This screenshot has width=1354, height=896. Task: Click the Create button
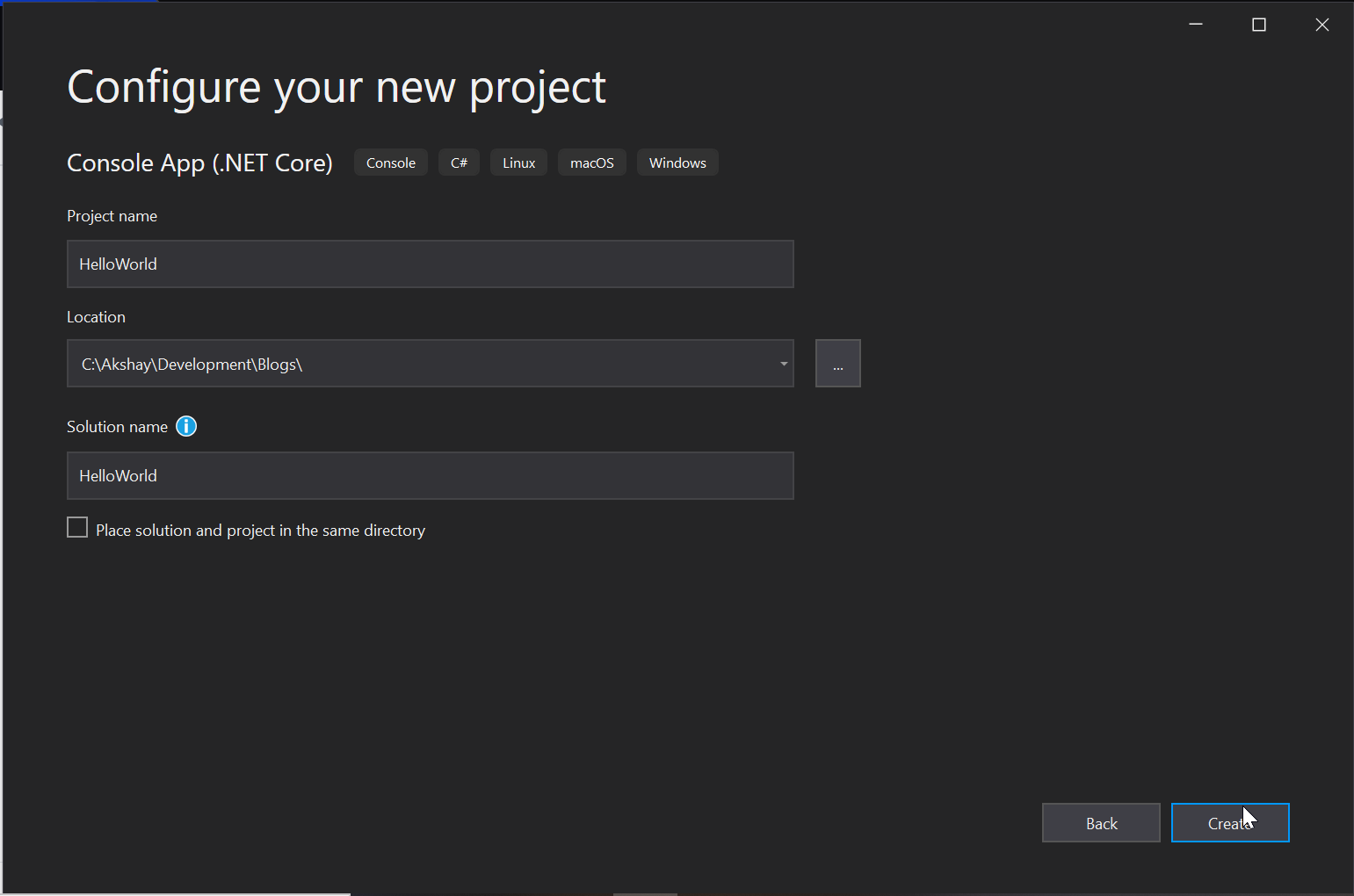pyautogui.click(x=1230, y=822)
